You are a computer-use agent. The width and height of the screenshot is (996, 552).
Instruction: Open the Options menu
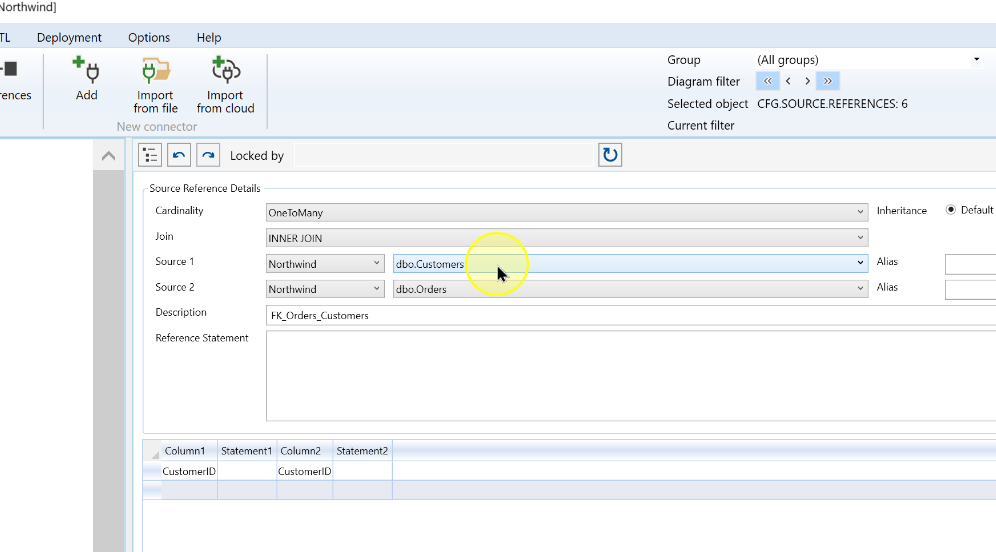(x=149, y=37)
